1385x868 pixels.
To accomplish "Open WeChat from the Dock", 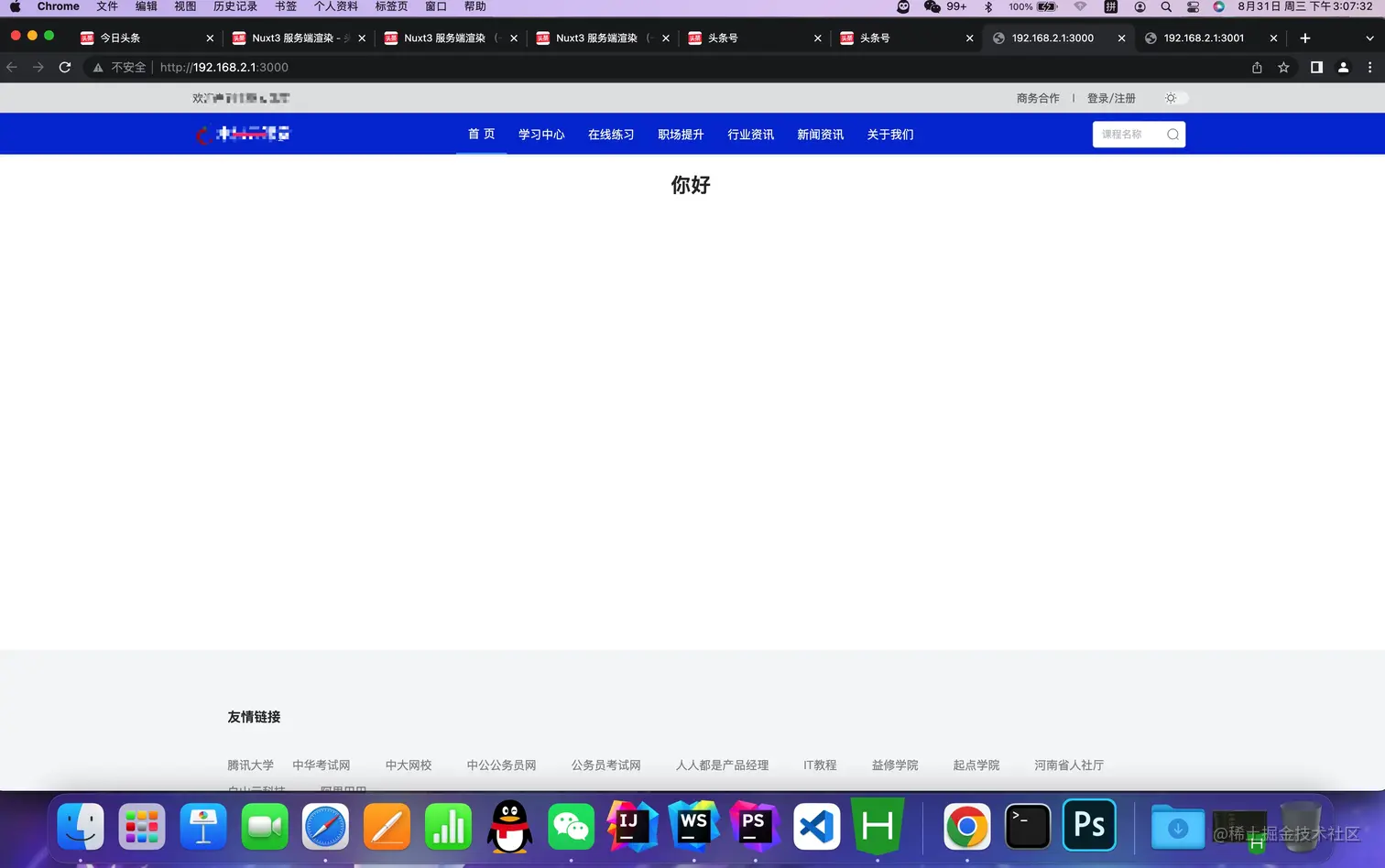I will click(x=571, y=827).
